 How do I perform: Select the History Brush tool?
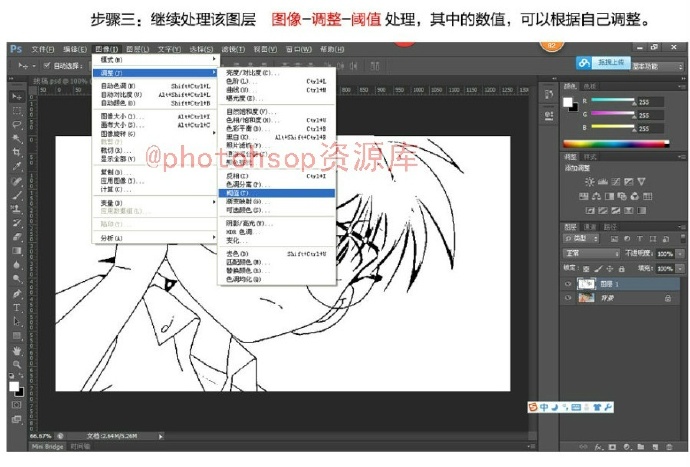[x=17, y=223]
